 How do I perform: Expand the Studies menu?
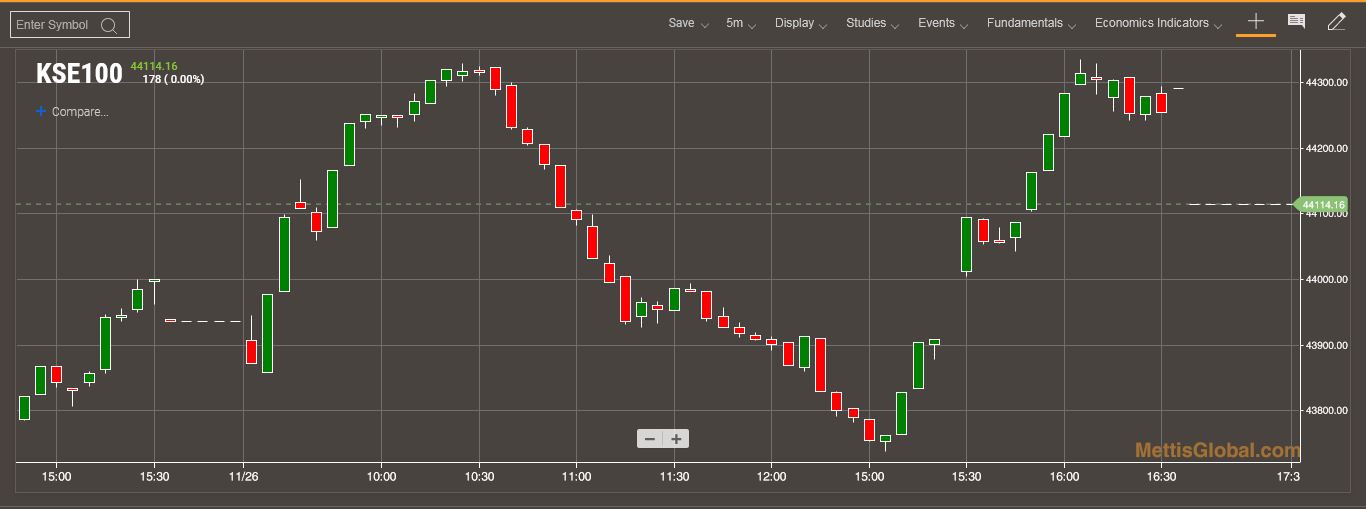tap(872, 23)
